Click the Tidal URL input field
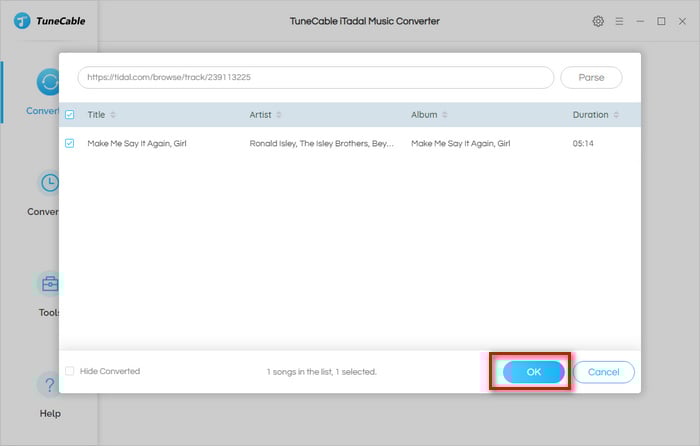Screen dimensions: 700x446 [316, 77]
